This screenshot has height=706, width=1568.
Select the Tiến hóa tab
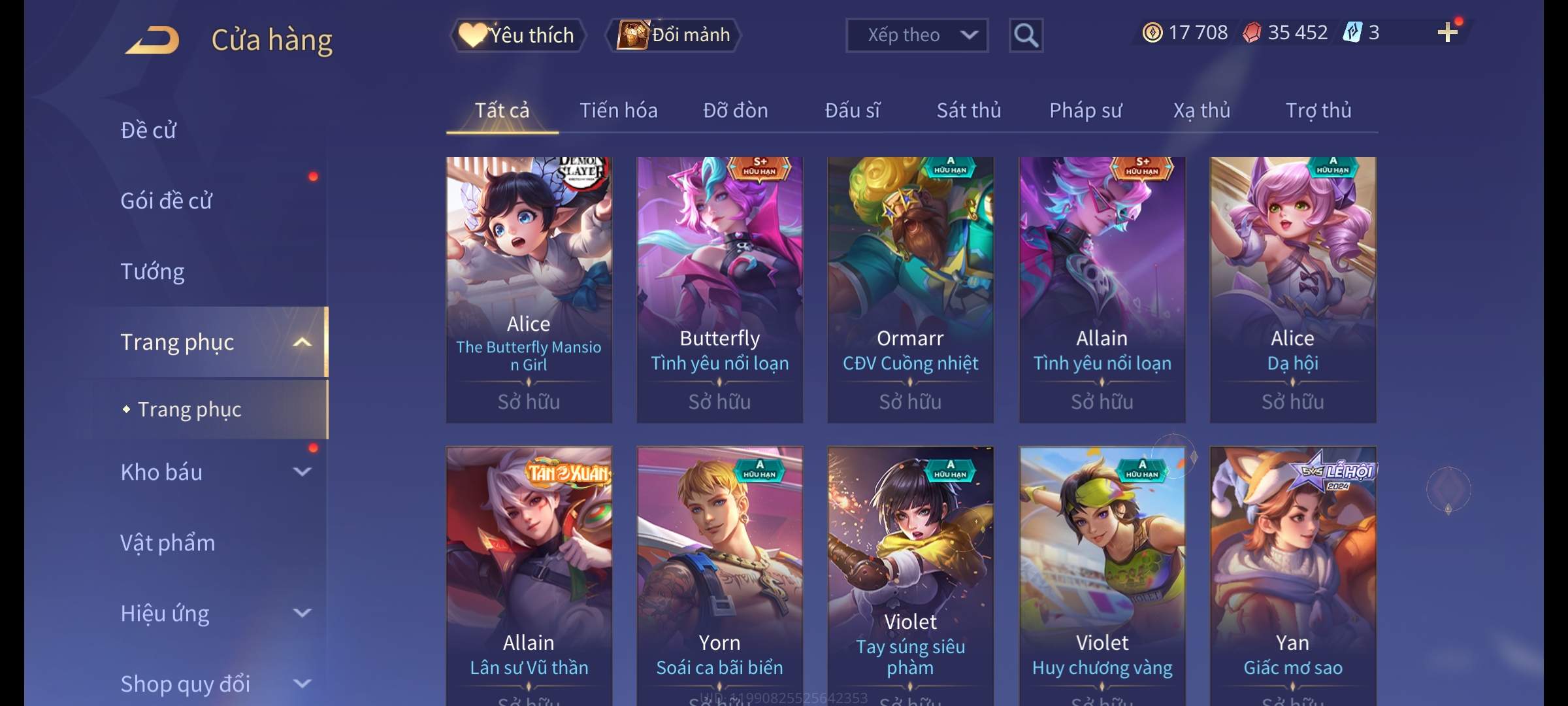(618, 110)
